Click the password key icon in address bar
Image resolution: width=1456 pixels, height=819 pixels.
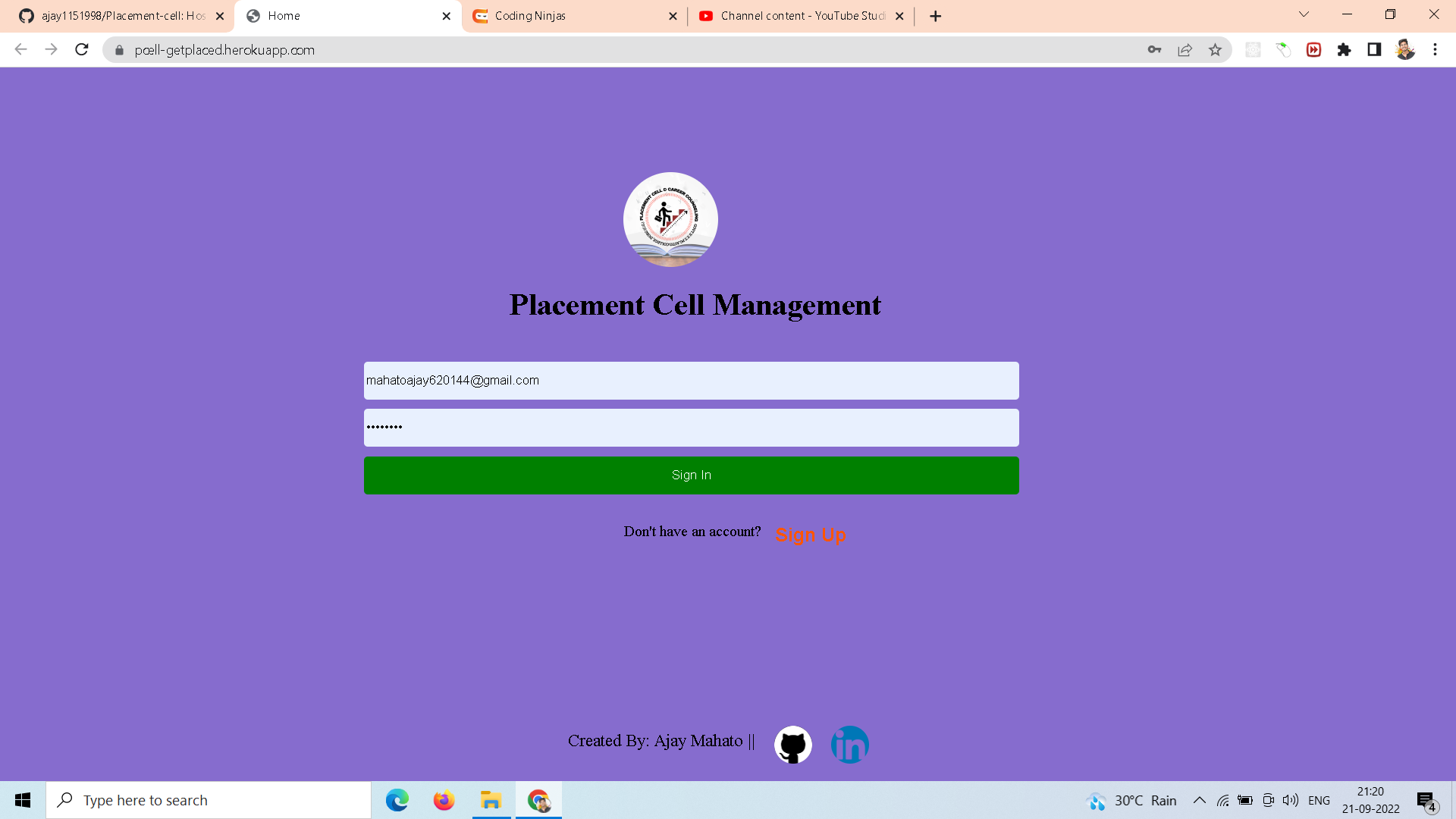click(1154, 49)
